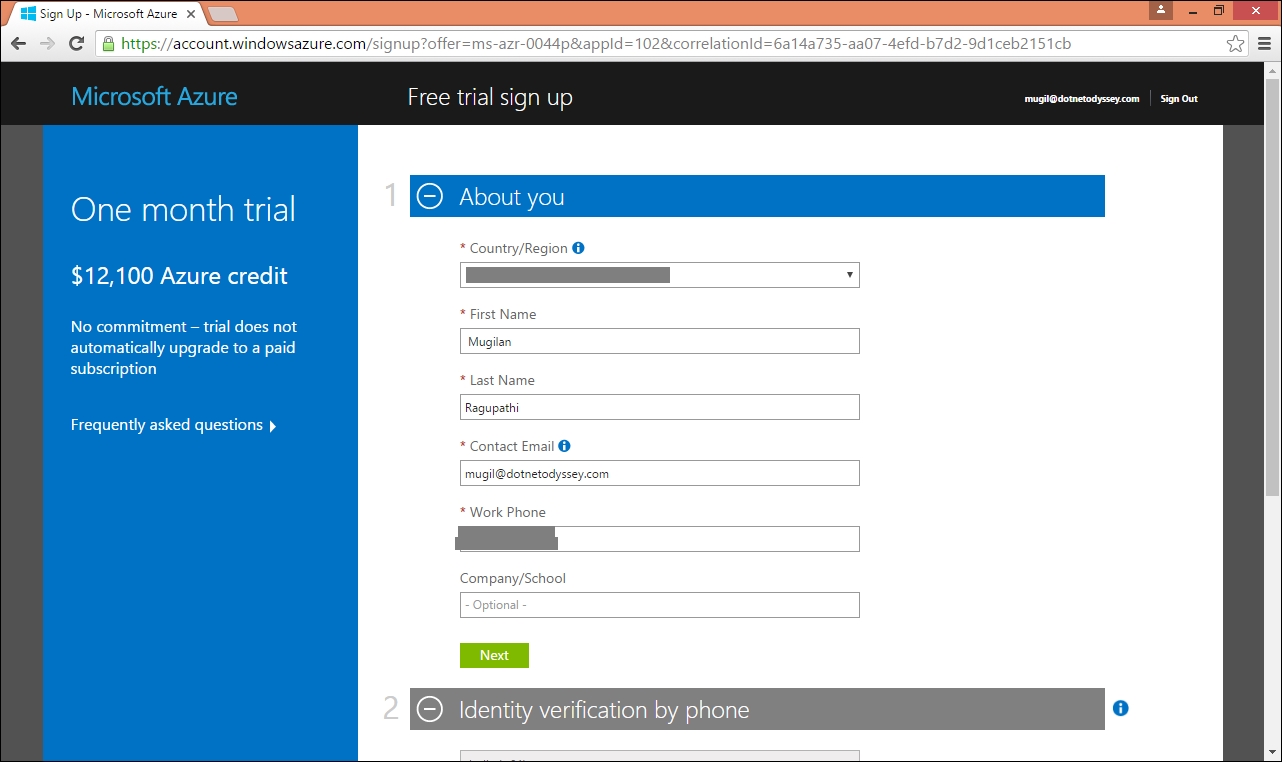1282x762 pixels.
Task: Click the info icon beside Identity verification
Action: (x=1120, y=708)
